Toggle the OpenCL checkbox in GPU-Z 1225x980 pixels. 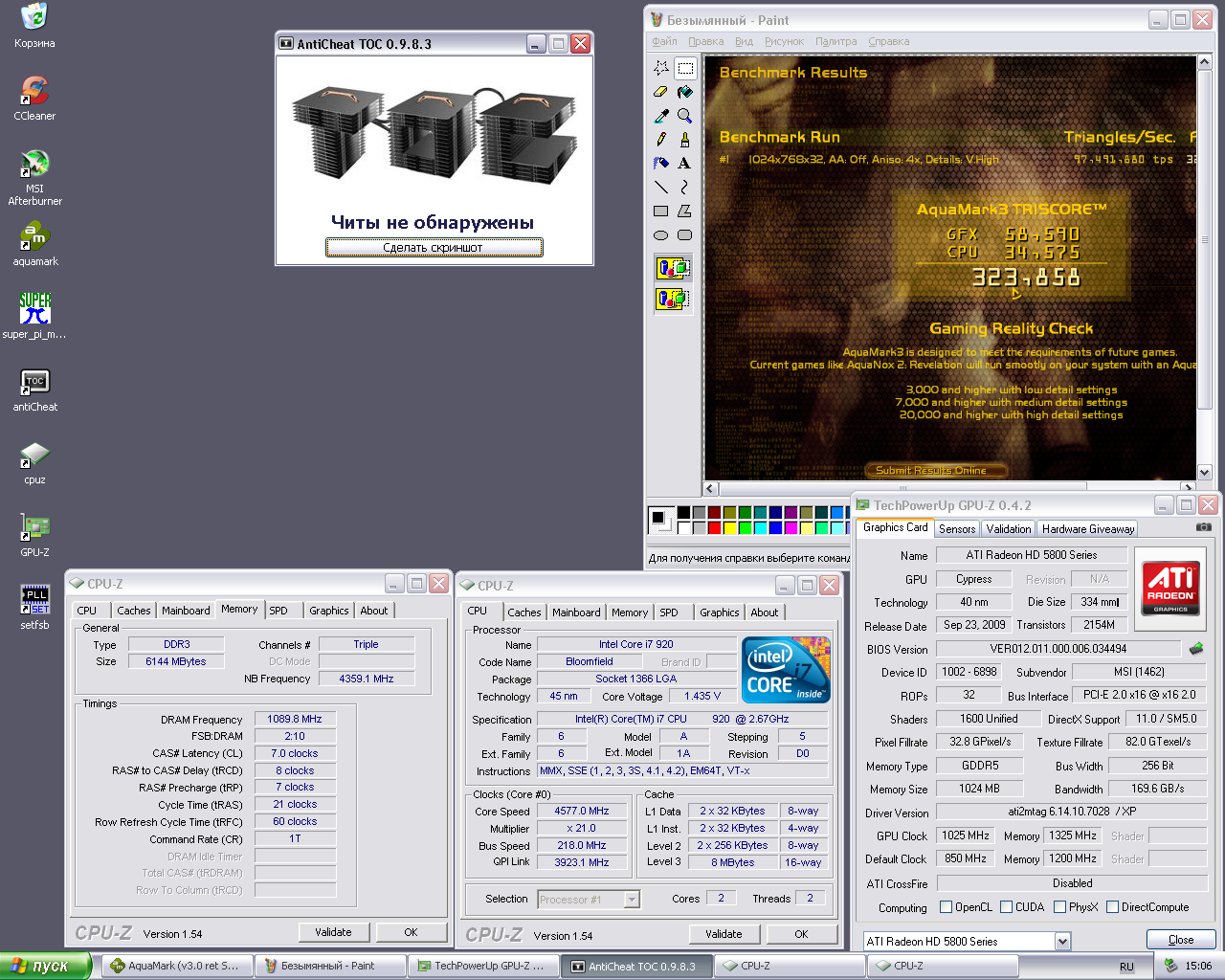point(946,907)
